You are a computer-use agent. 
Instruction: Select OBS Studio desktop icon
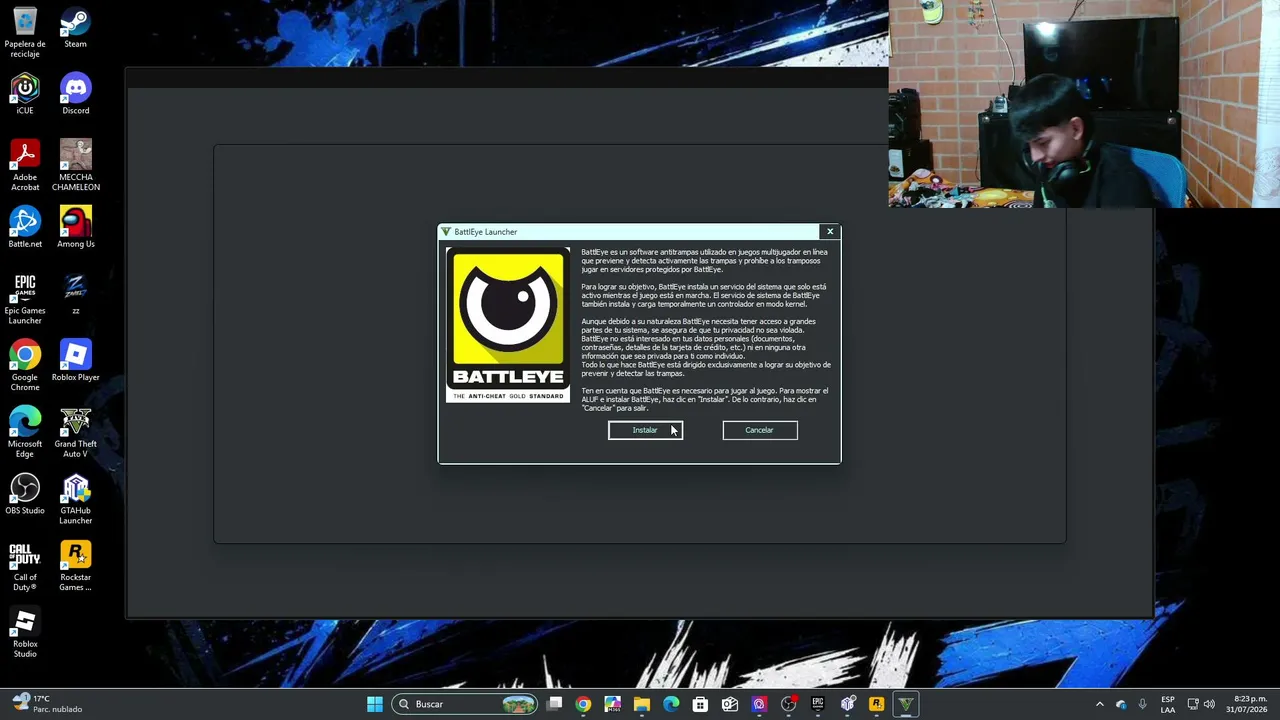click(25, 495)
